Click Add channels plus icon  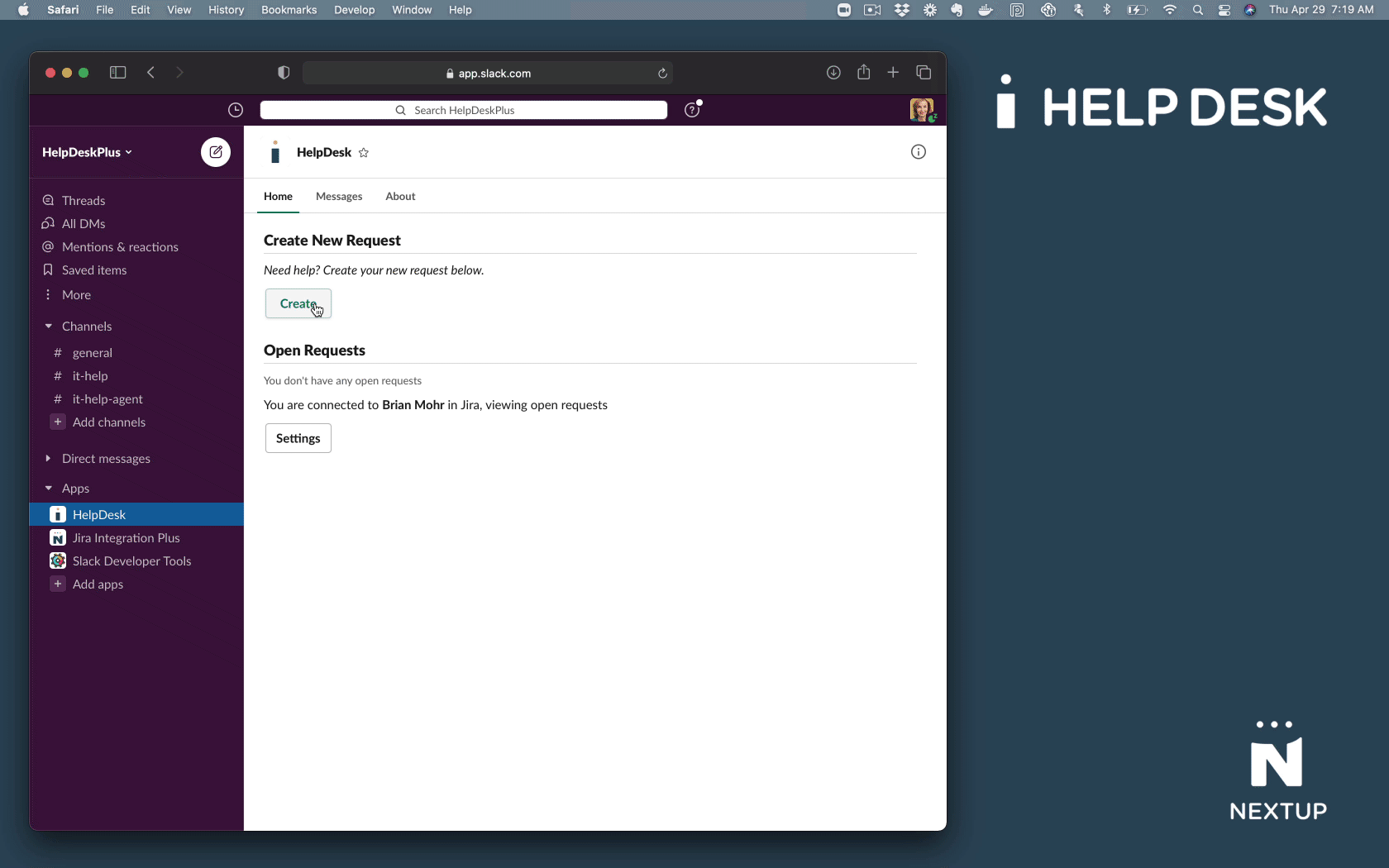[x=58, y=422]
